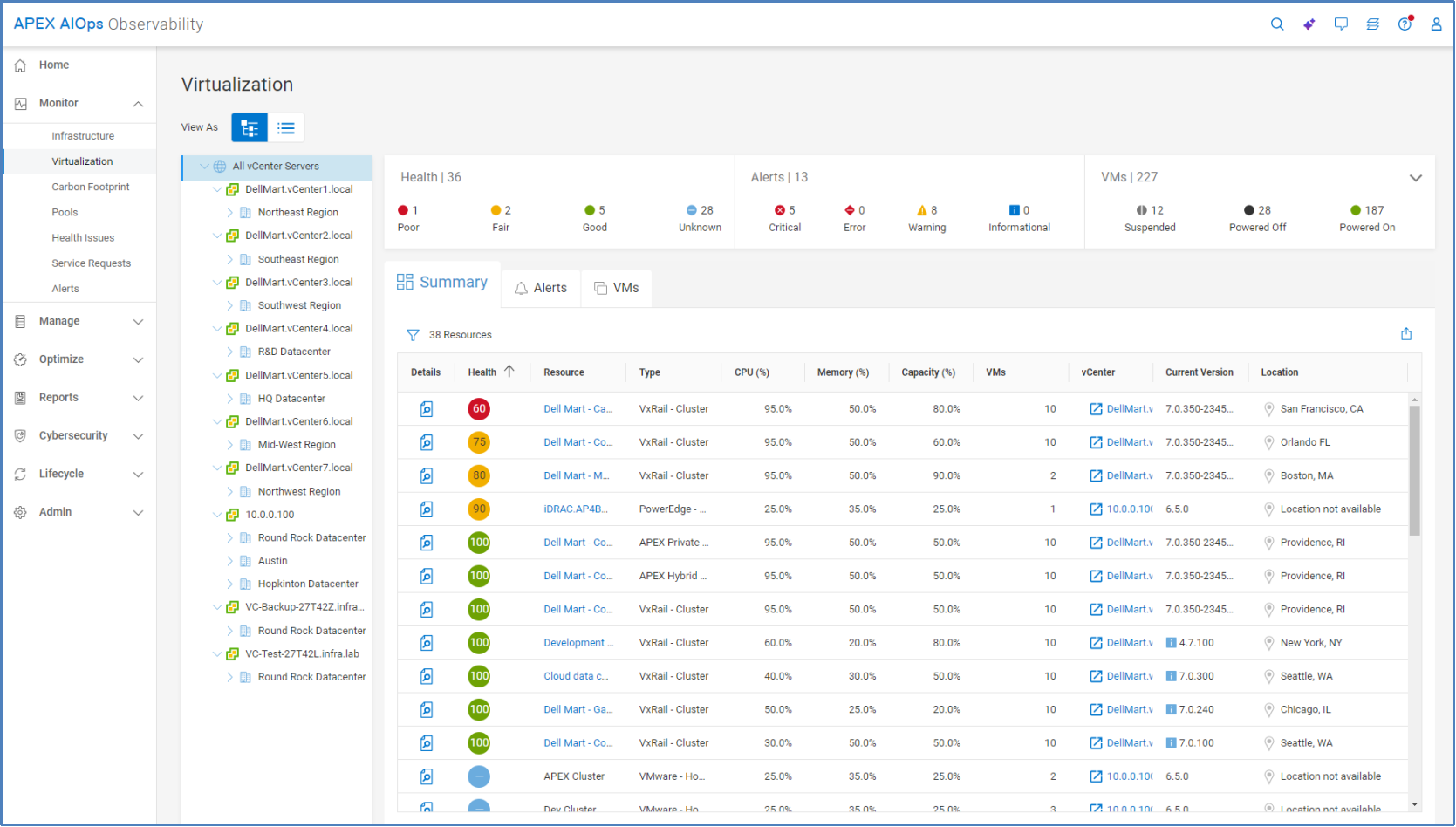Launch vCenter link icon in Chicago row

coord(1096,710)
